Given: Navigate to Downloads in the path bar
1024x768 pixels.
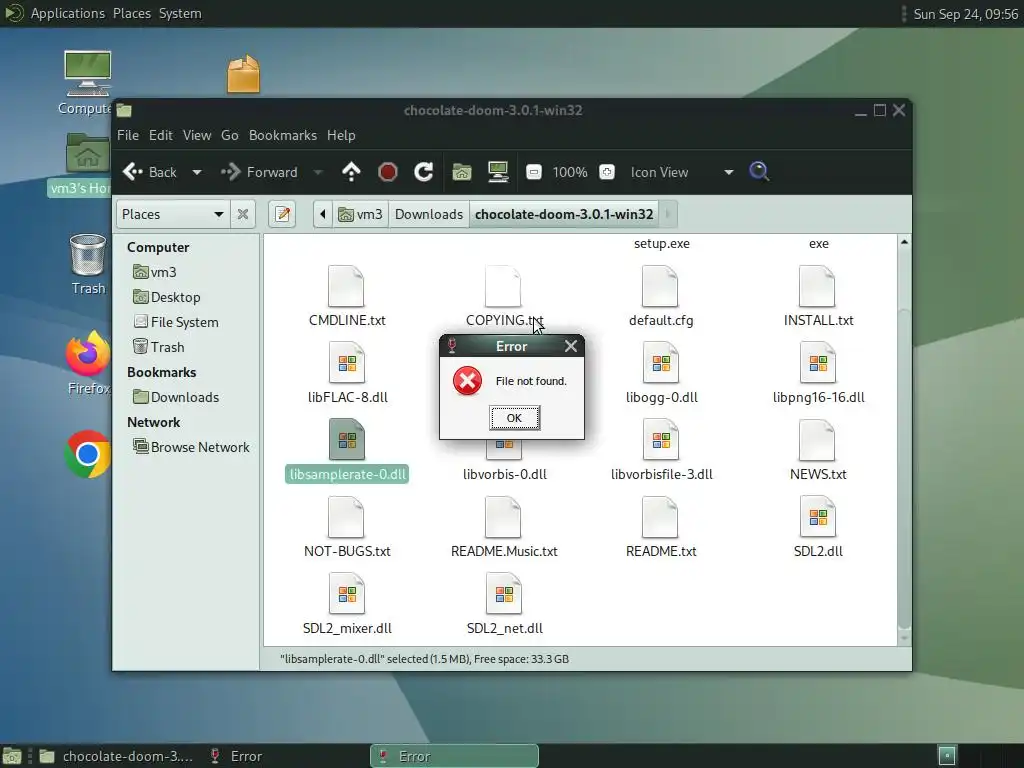Looking at the screenshot, I should 429,214.
